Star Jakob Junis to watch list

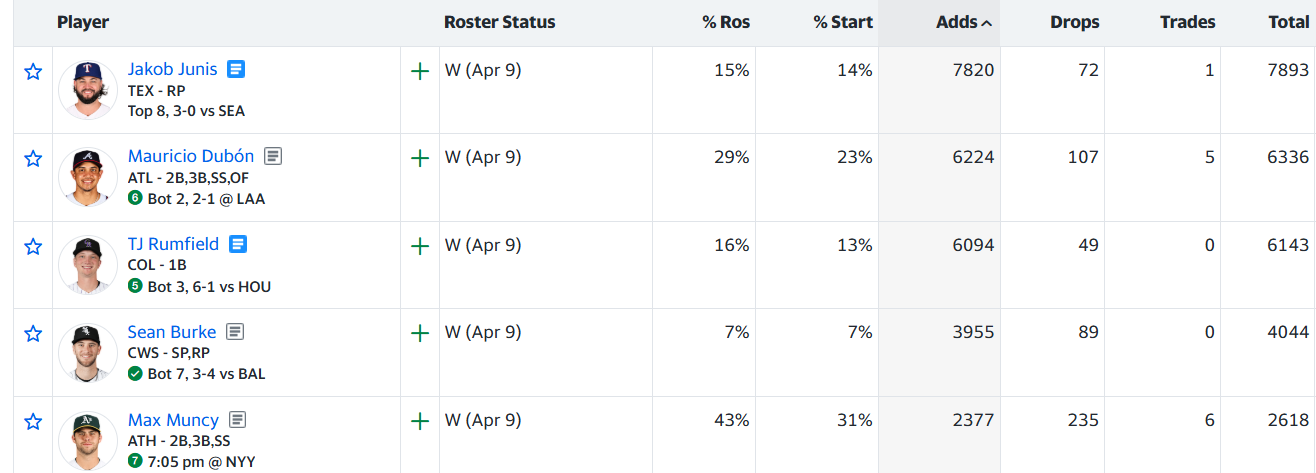coord(33,72)
